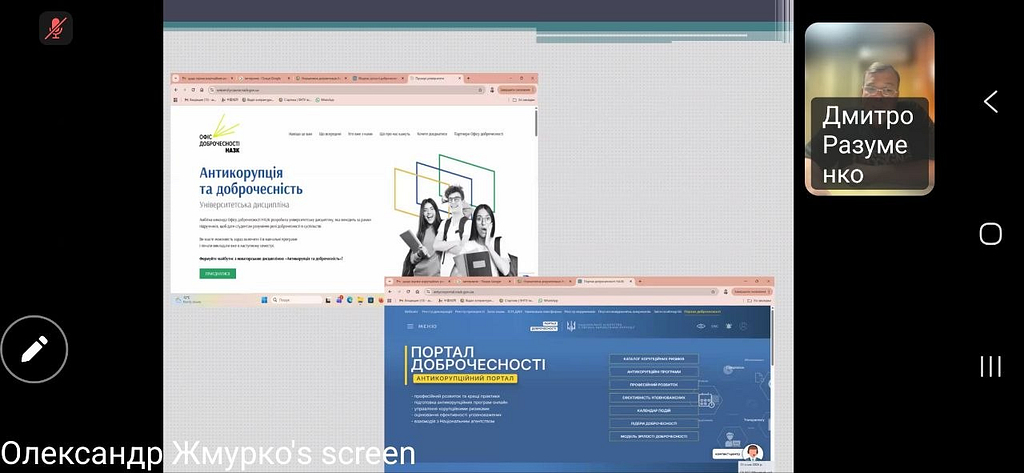
Task: Click the КАЛЕНДАР ПОДІЙ button
Action: [x=654, y=410]
